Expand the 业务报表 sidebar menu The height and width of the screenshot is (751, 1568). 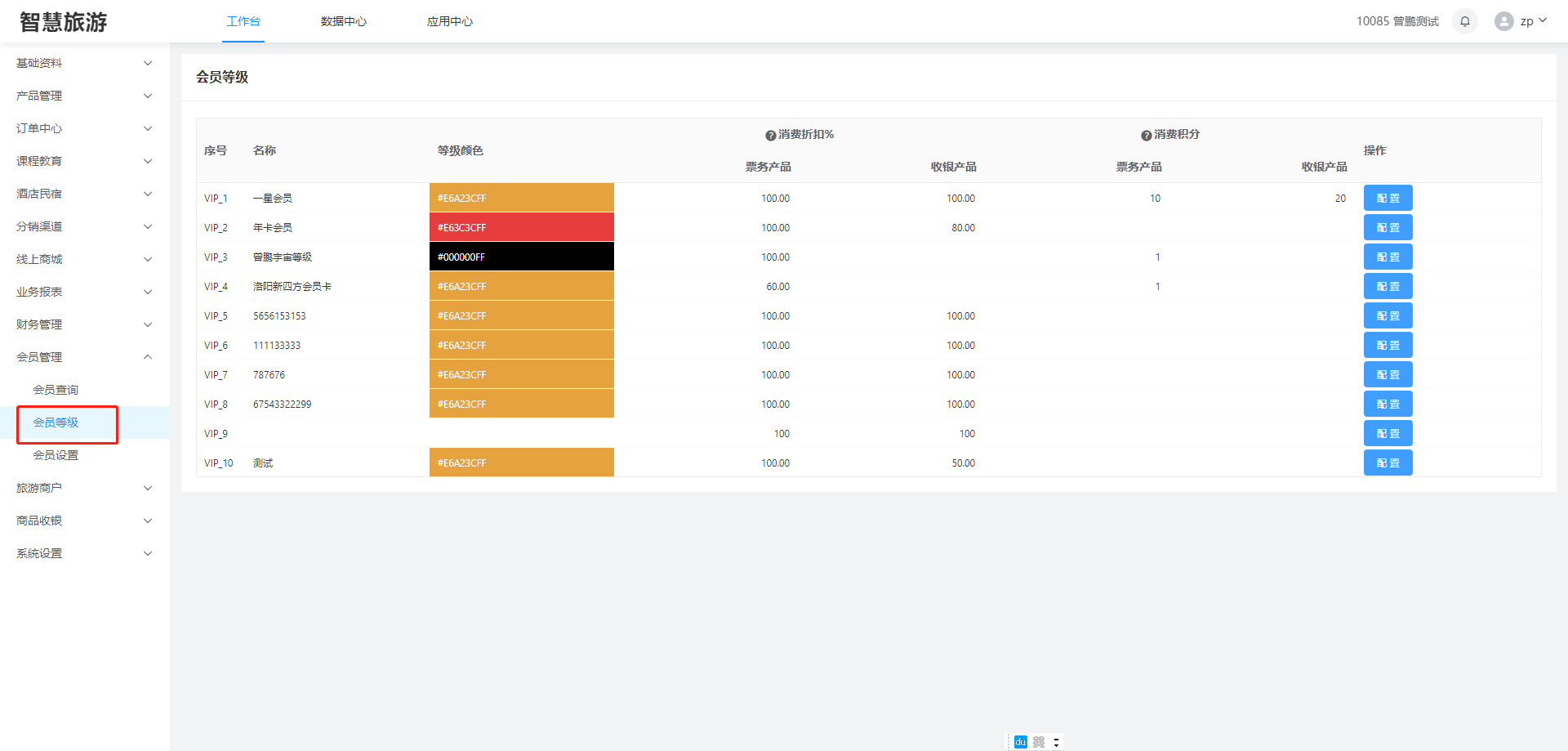85,292
